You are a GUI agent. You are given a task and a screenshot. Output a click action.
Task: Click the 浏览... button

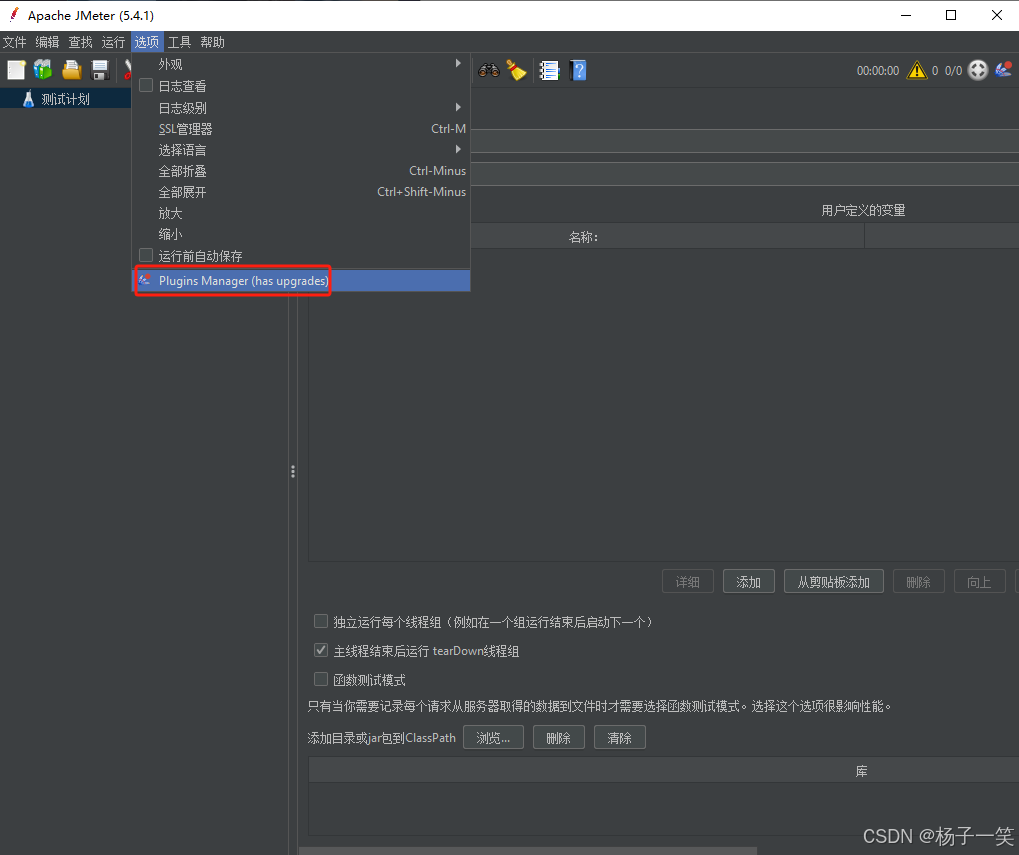(493, 737)
